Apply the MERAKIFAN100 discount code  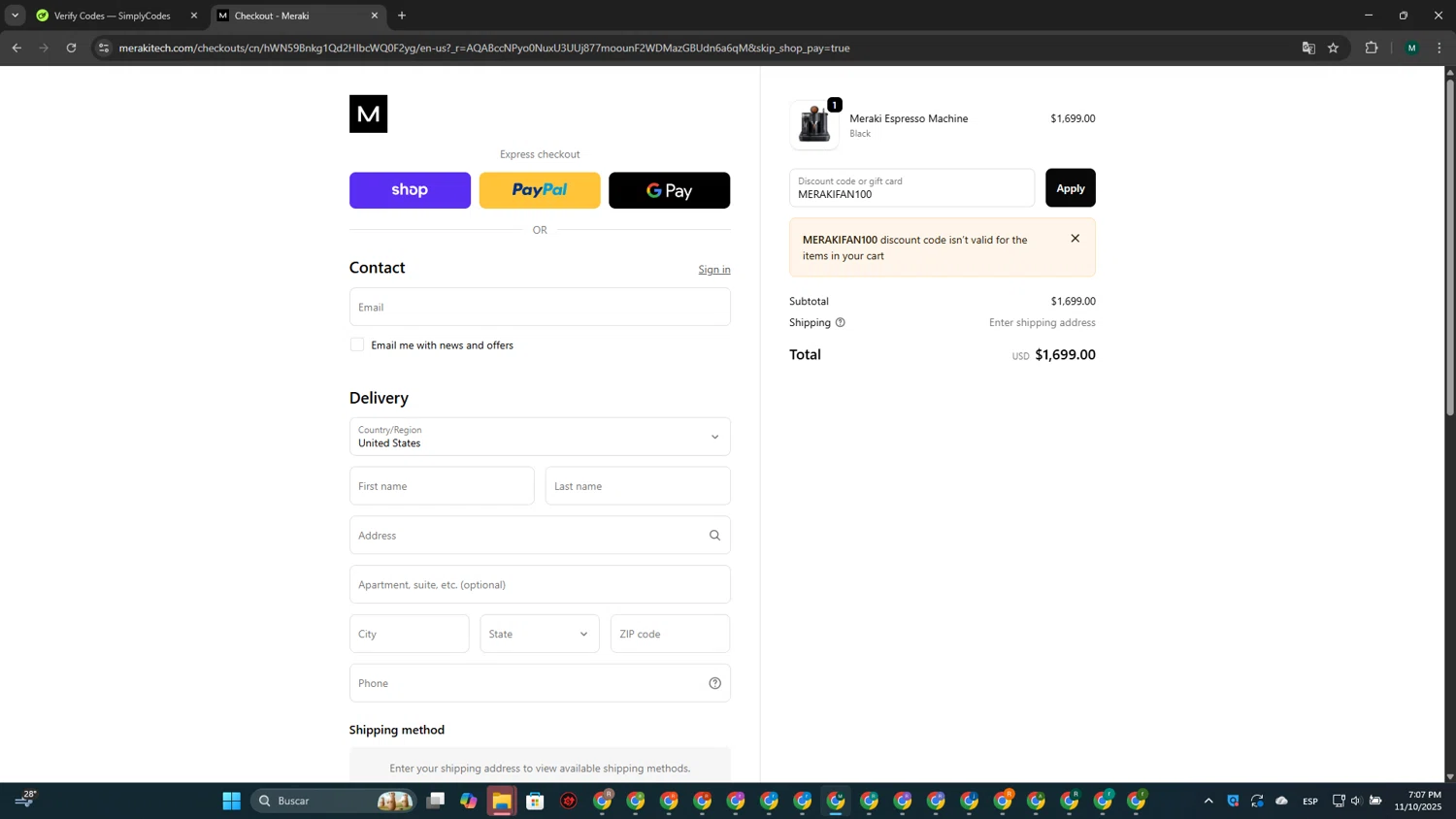1070,188
